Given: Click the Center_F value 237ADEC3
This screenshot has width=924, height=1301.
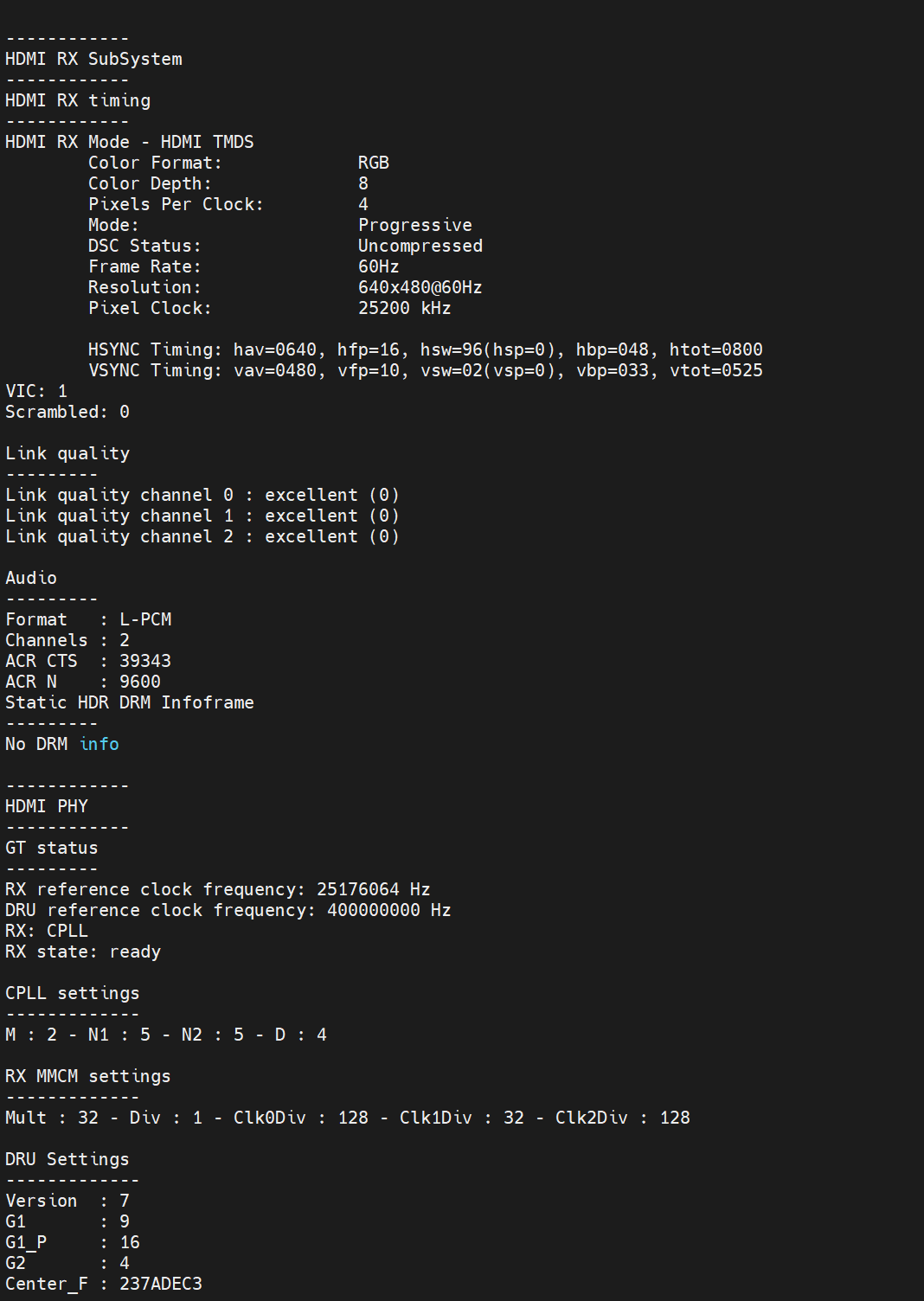Looking at the screenshot, I should [161, 1284].
